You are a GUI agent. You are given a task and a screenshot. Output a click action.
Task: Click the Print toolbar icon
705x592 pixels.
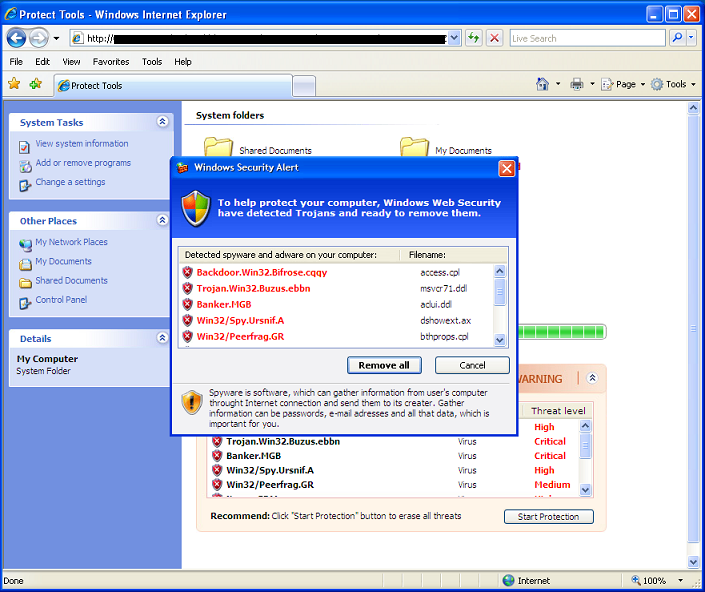click(577, 85)
